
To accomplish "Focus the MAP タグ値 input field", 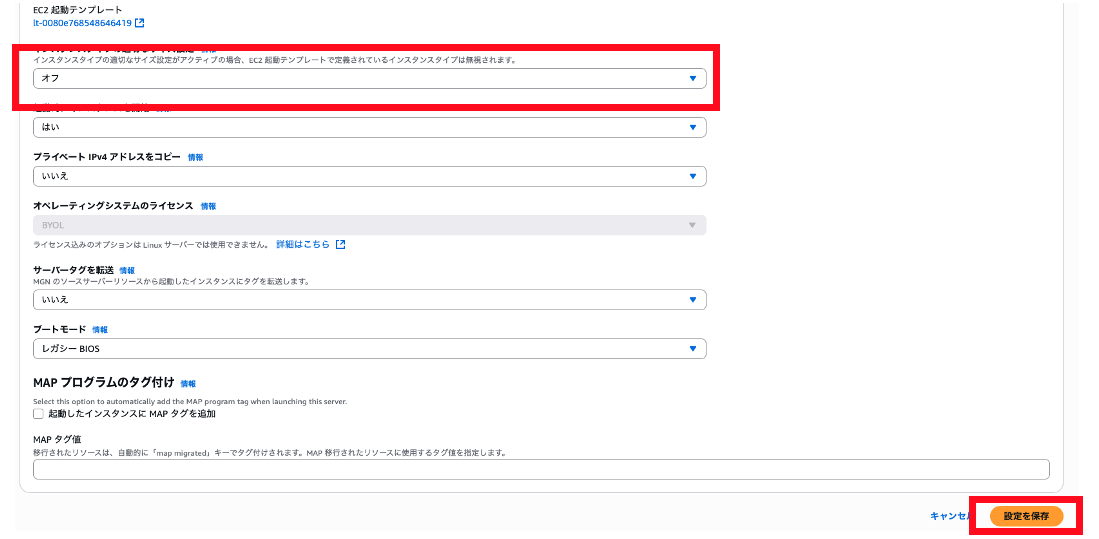I will pyautogui.click(x=541, y=470).
